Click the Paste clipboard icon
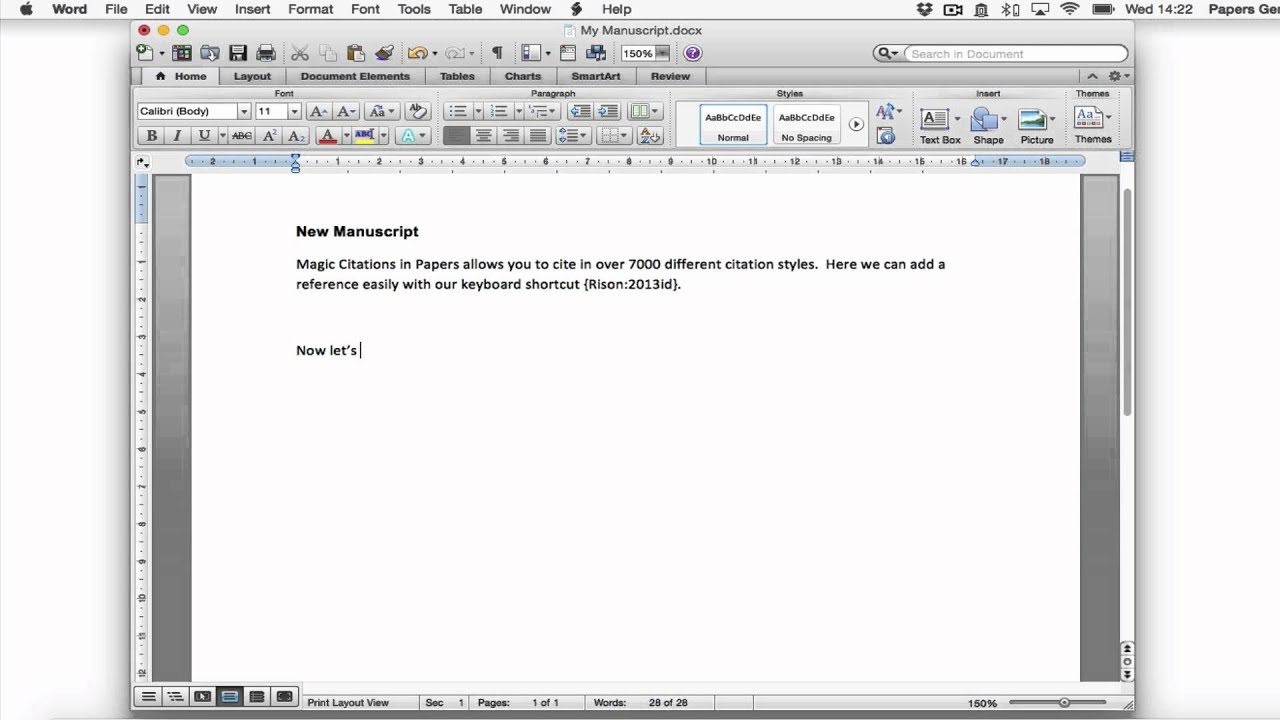Image resolution: width=1280 pixels, height=720 pixels. [356, 53]
